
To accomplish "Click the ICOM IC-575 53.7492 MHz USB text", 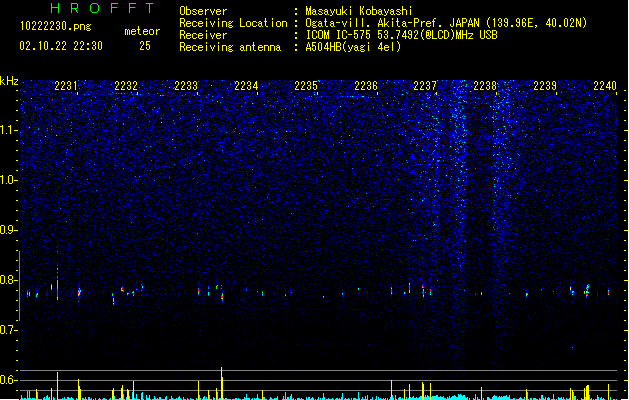I will (401, 35).
